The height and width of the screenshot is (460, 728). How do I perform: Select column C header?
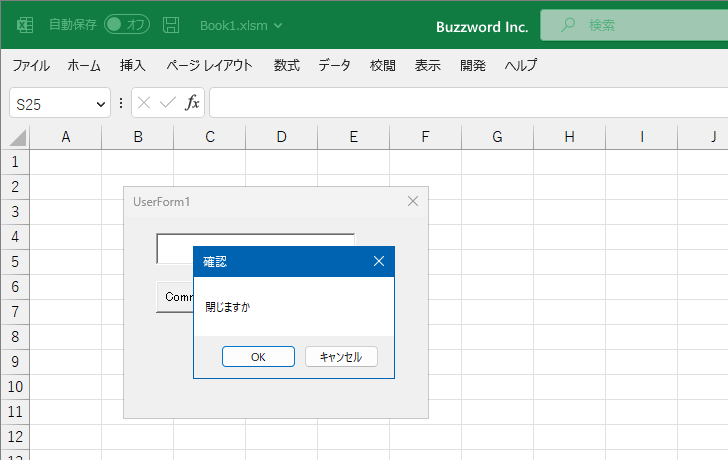pyautogui.click(x=209, y=137)
